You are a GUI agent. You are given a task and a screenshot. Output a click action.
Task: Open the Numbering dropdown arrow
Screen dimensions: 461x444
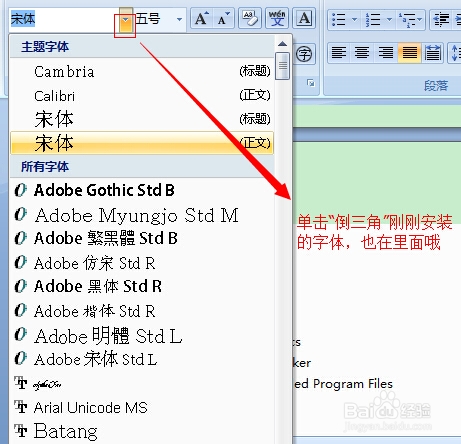click(389, 20)
